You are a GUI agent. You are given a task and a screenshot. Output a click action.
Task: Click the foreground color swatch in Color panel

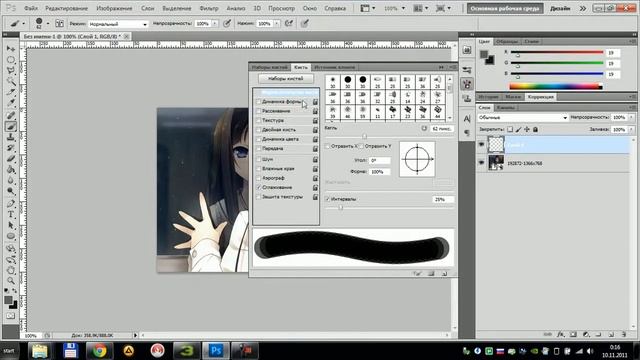pyautogui.click(x=484, y=55)
